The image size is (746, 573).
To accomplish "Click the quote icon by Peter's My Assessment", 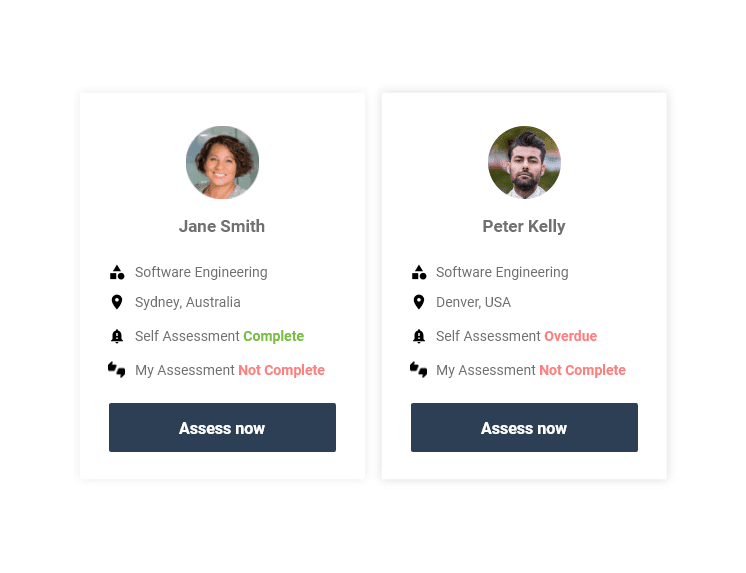I will tap(419, 370).
